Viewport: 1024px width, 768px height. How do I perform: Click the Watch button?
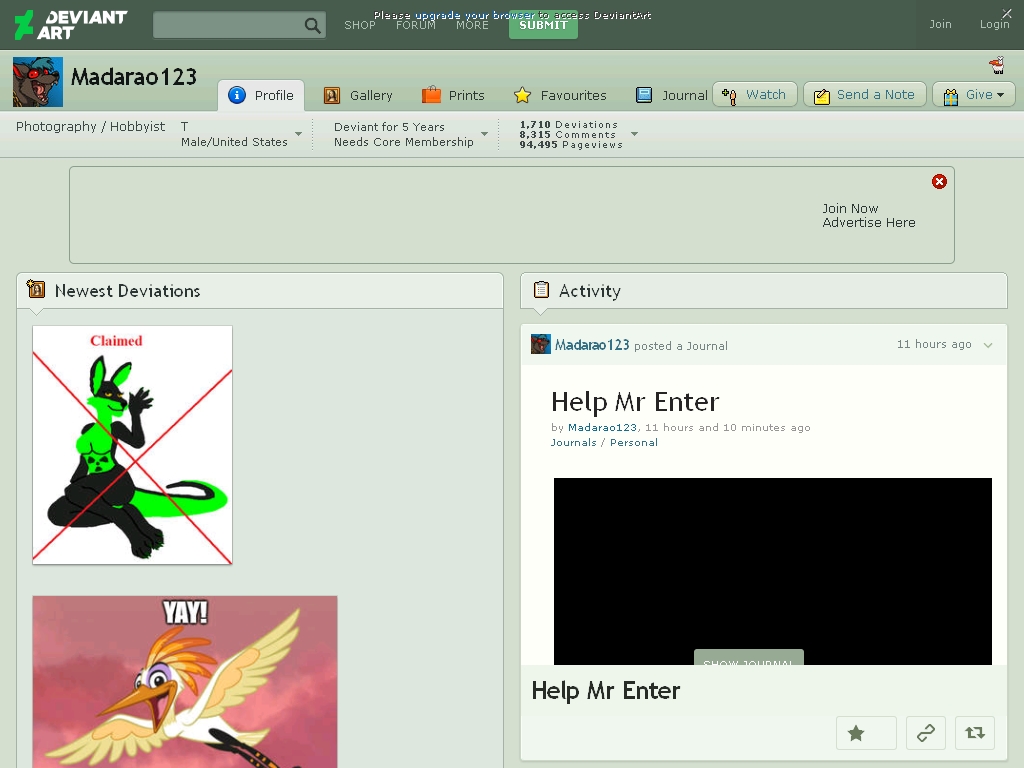pos(754,95)
